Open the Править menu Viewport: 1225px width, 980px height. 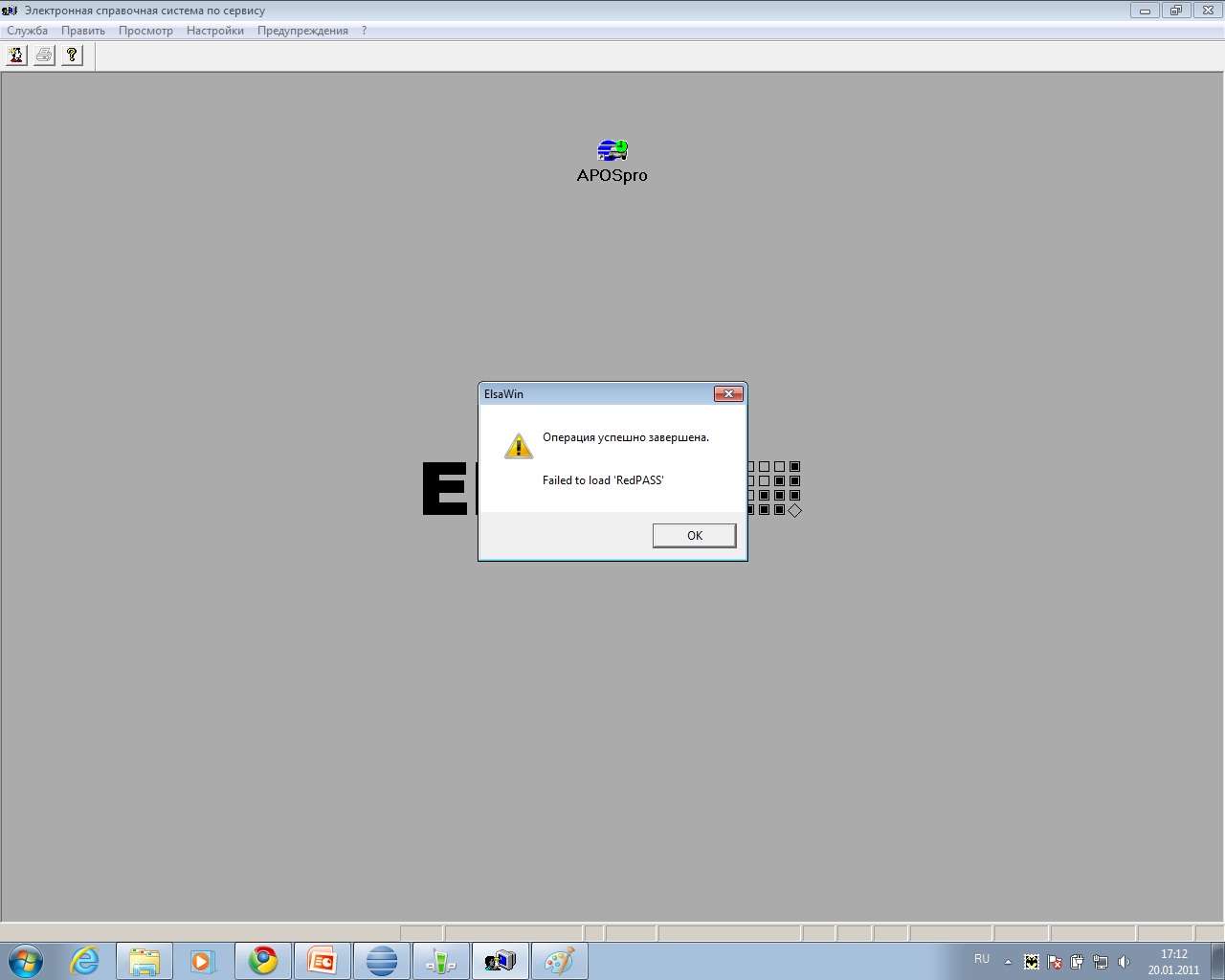point(83,31)
